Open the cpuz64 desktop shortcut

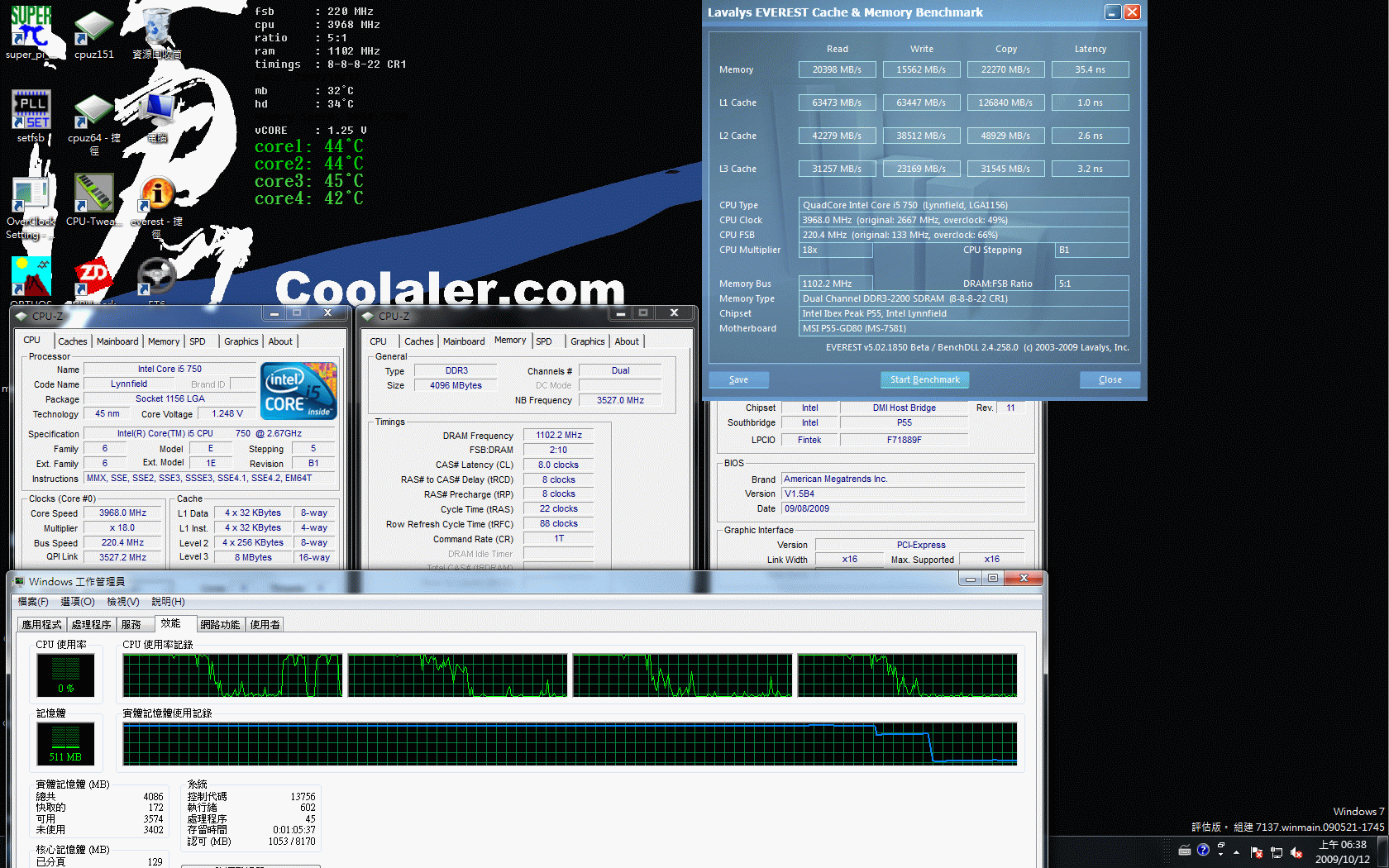tap(94, 122)
